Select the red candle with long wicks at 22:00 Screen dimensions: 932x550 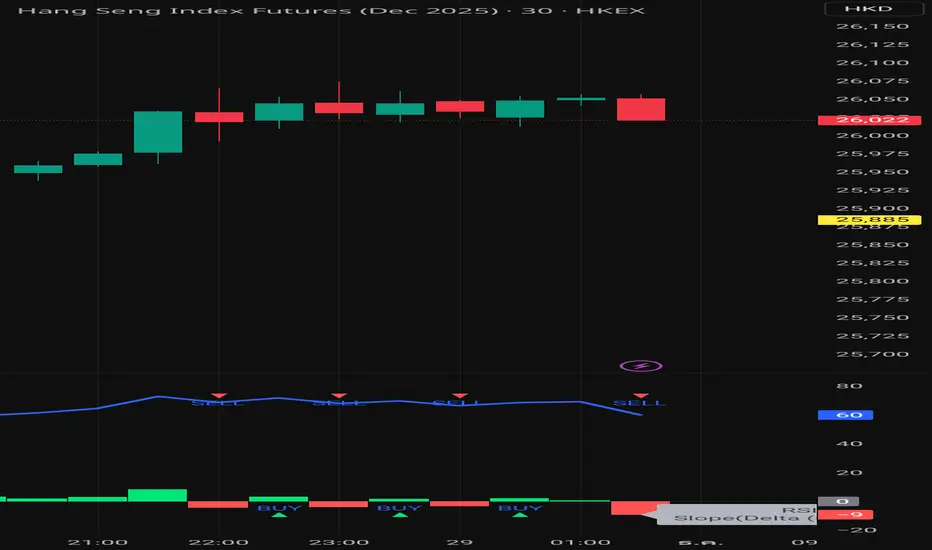coord(219,117)
